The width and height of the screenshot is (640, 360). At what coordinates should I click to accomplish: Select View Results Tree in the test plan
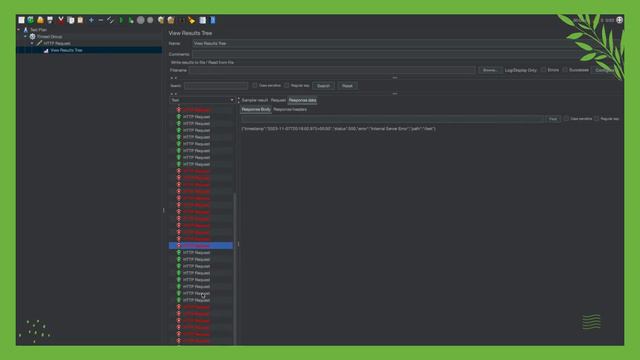point(66,50)
